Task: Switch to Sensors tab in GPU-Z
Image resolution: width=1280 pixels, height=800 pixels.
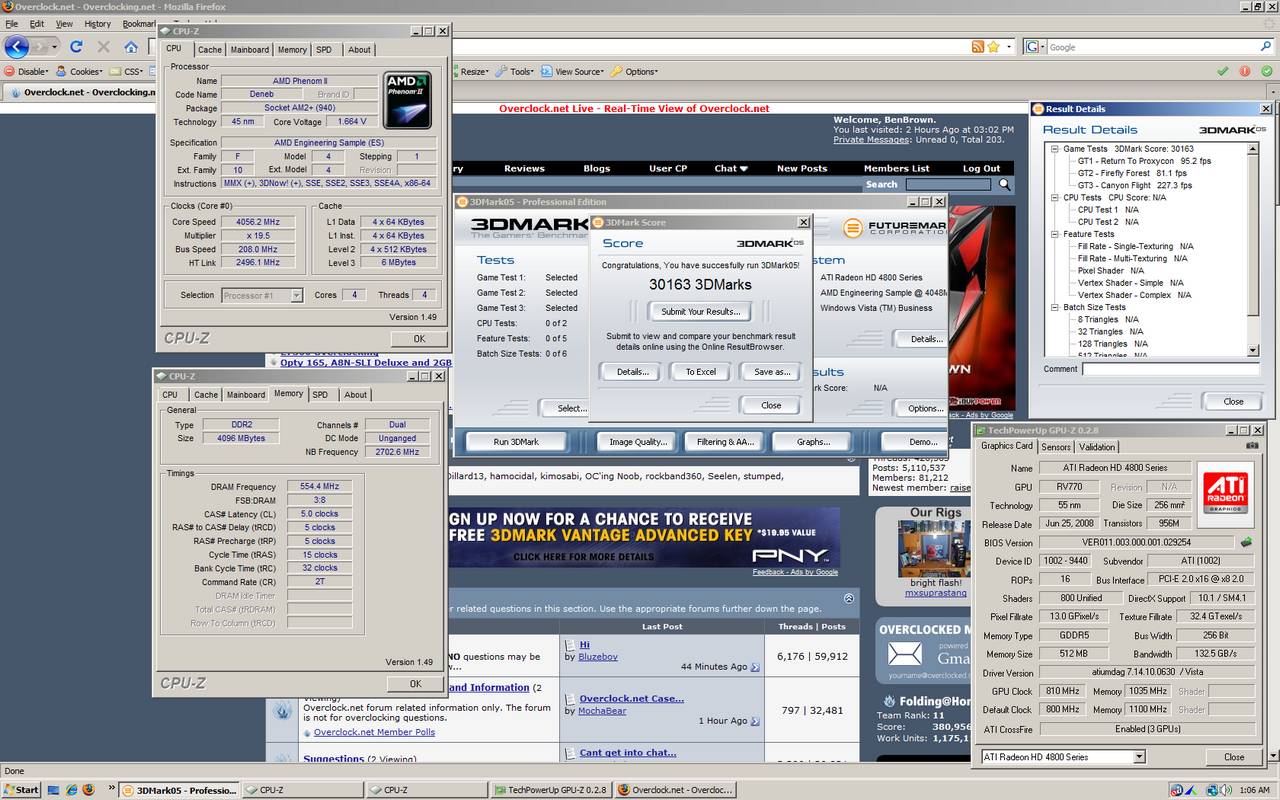Action: (1056, 447)
